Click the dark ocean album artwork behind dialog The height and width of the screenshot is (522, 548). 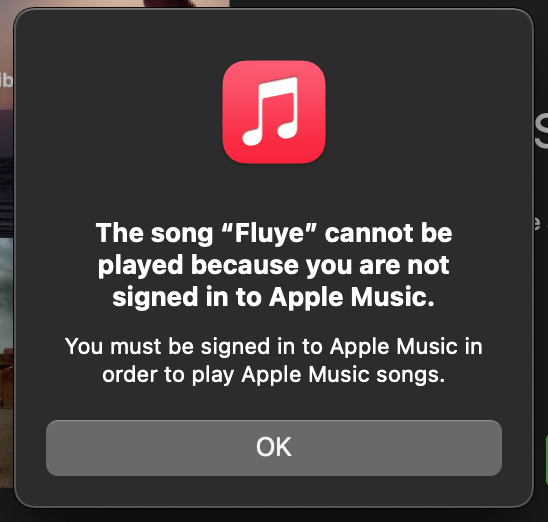[x=6, y=173]
